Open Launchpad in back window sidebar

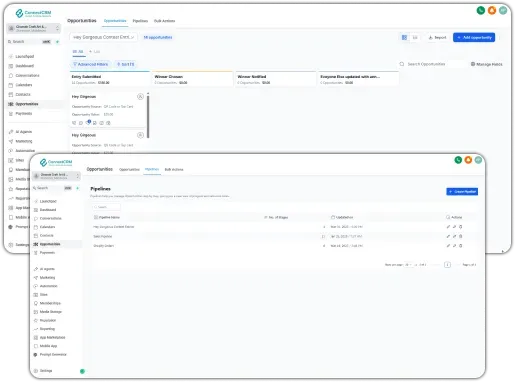click(x=22, y=56)
